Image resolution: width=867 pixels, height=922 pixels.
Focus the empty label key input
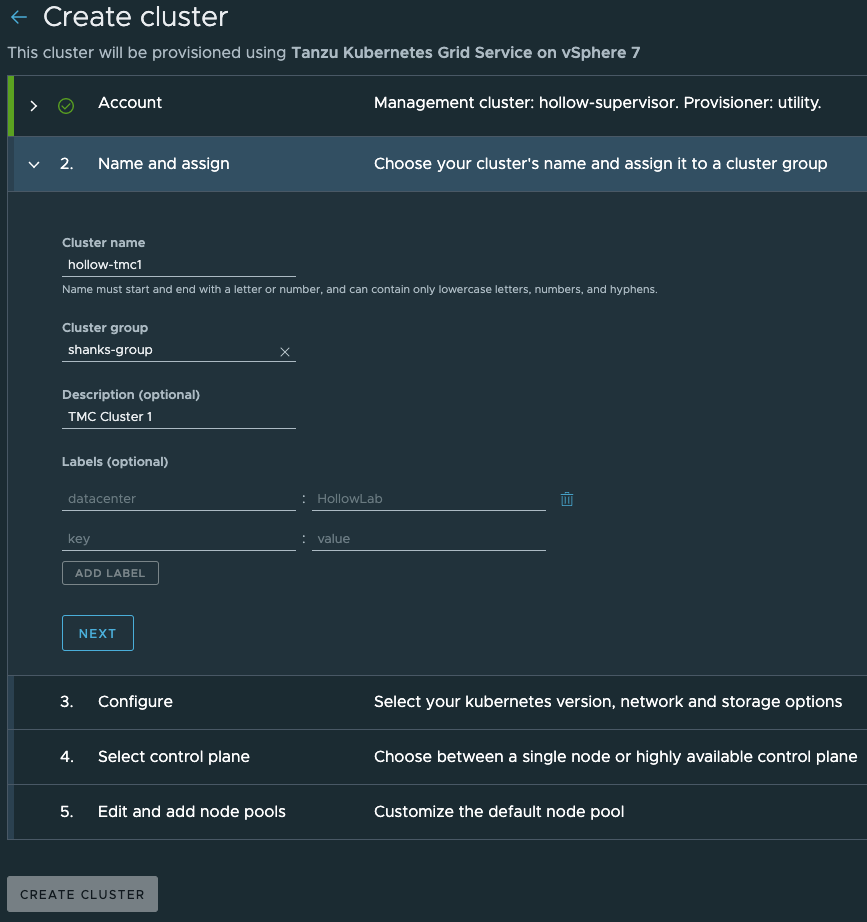pyautogui.click(x=178, y=539)
